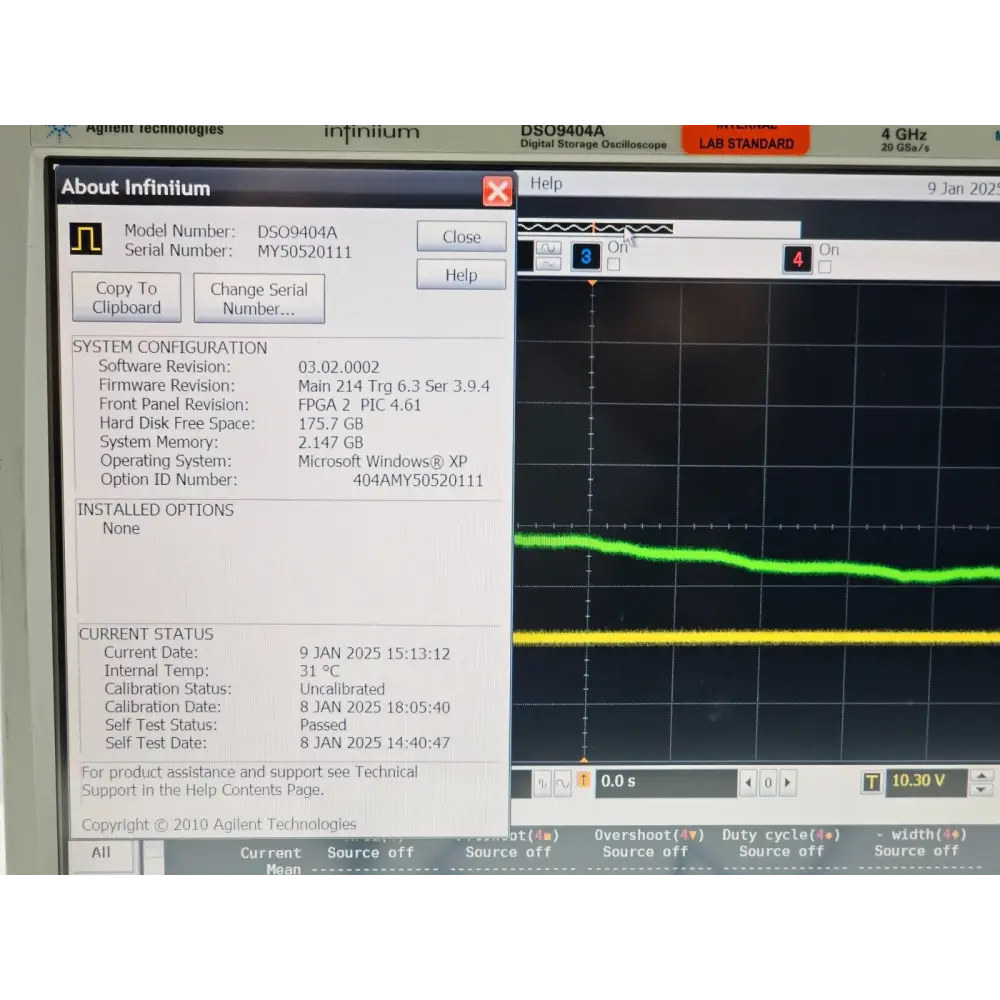Click the yellow T trigger icon
Screen dimensions: 1000x1000
pos(872,781)
